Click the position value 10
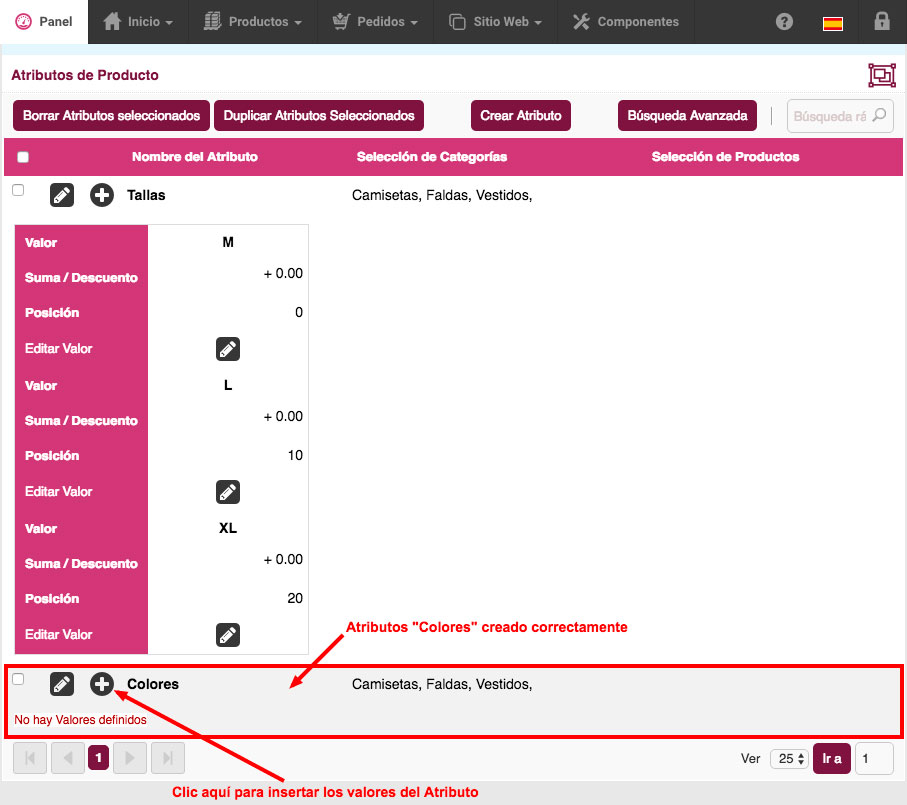 click(295, 456)
